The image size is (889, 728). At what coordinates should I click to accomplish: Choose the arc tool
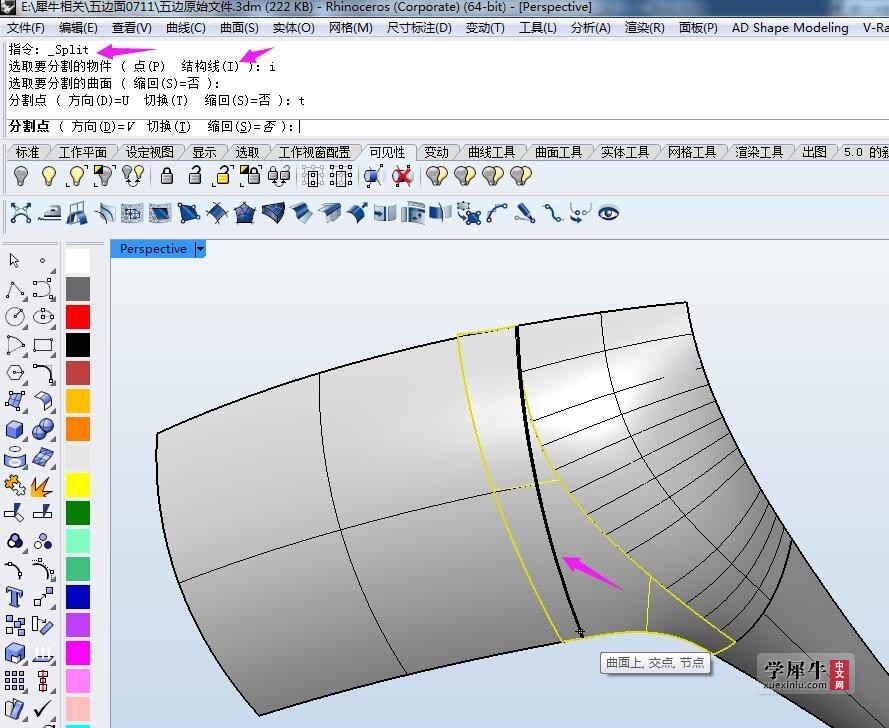[15, 345]
